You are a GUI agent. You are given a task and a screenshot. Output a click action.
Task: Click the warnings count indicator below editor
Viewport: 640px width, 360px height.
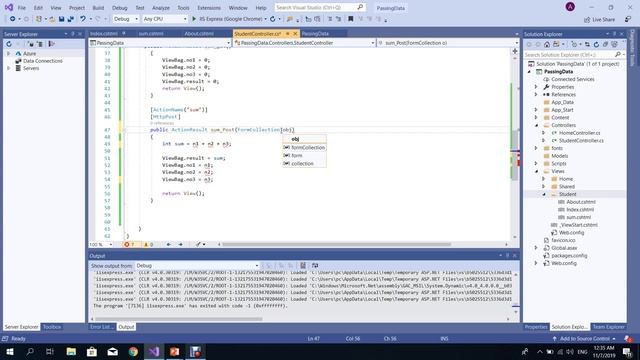[x=148, y=244]
